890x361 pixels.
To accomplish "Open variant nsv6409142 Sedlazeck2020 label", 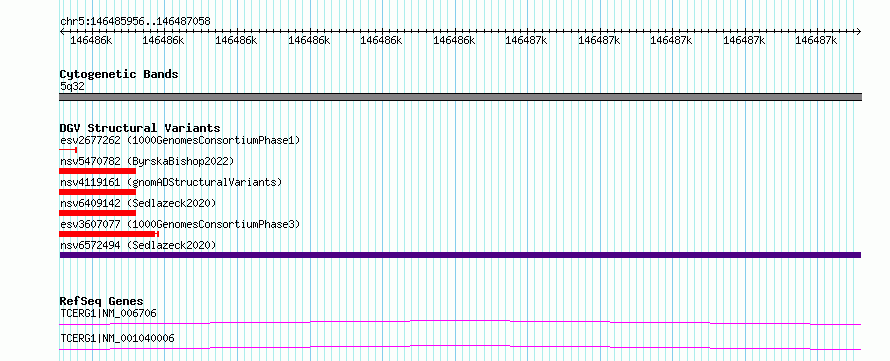I will [138, 203].
